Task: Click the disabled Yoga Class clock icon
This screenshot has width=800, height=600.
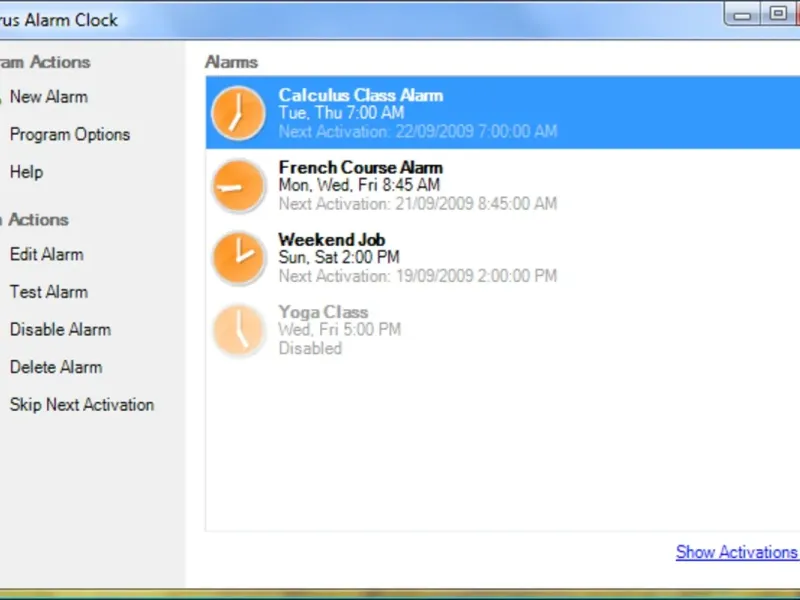Action: point(238,330)
